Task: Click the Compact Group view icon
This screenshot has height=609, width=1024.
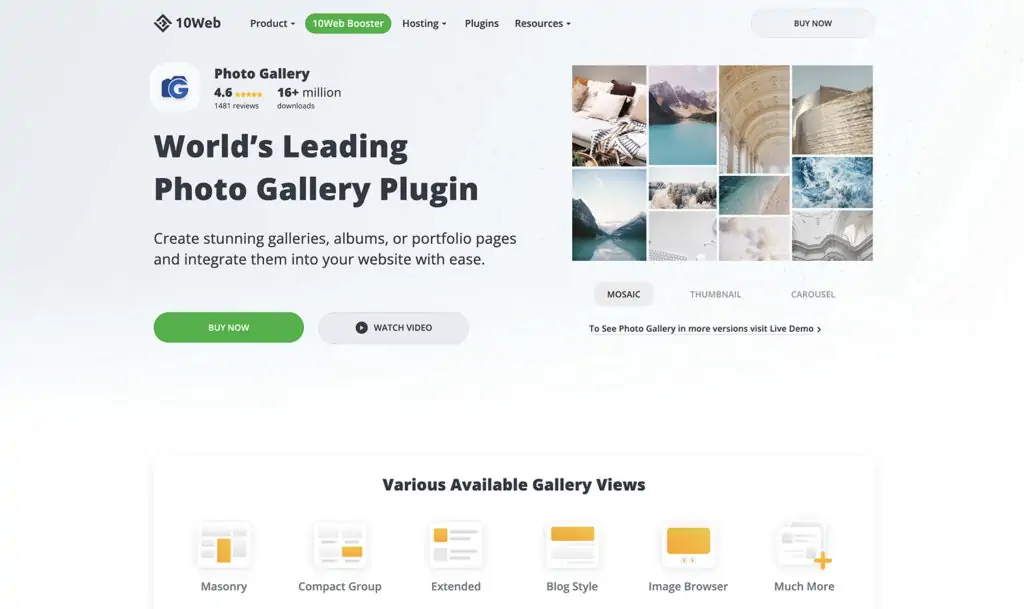Action: coord(340,544)
